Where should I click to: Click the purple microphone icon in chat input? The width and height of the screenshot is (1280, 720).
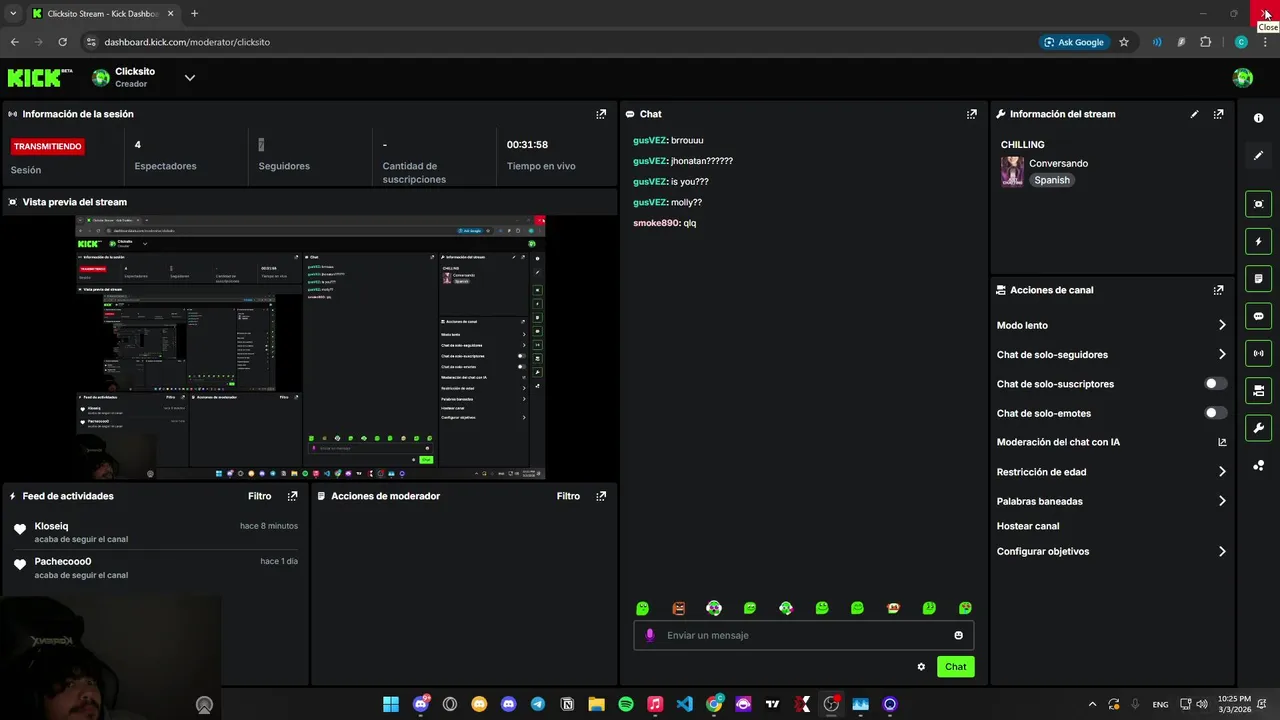650,635
